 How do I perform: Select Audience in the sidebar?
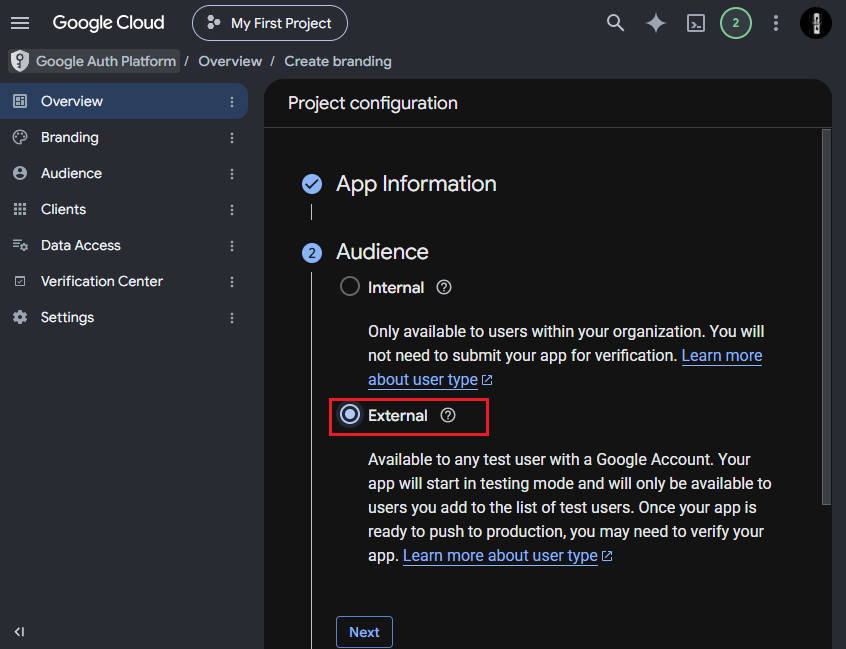click(124, 173)
